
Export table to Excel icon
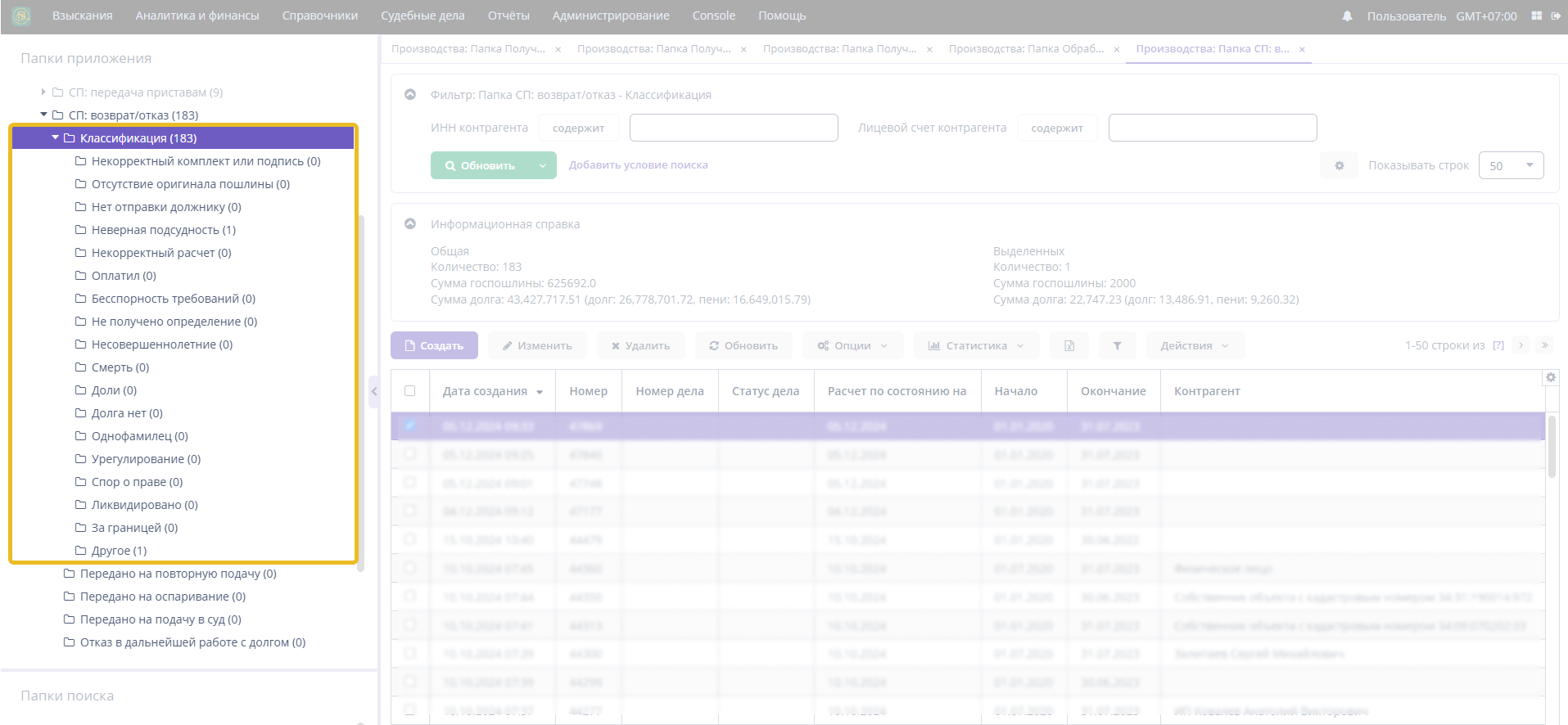point(1069,345)
